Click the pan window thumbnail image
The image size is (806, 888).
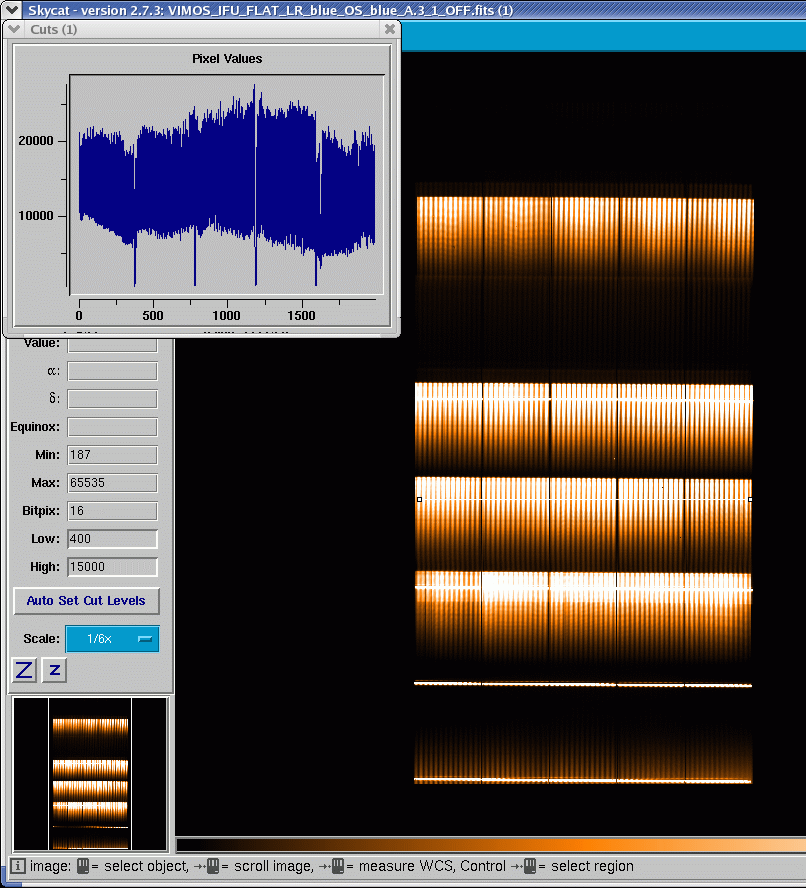[x=90, y=774]
